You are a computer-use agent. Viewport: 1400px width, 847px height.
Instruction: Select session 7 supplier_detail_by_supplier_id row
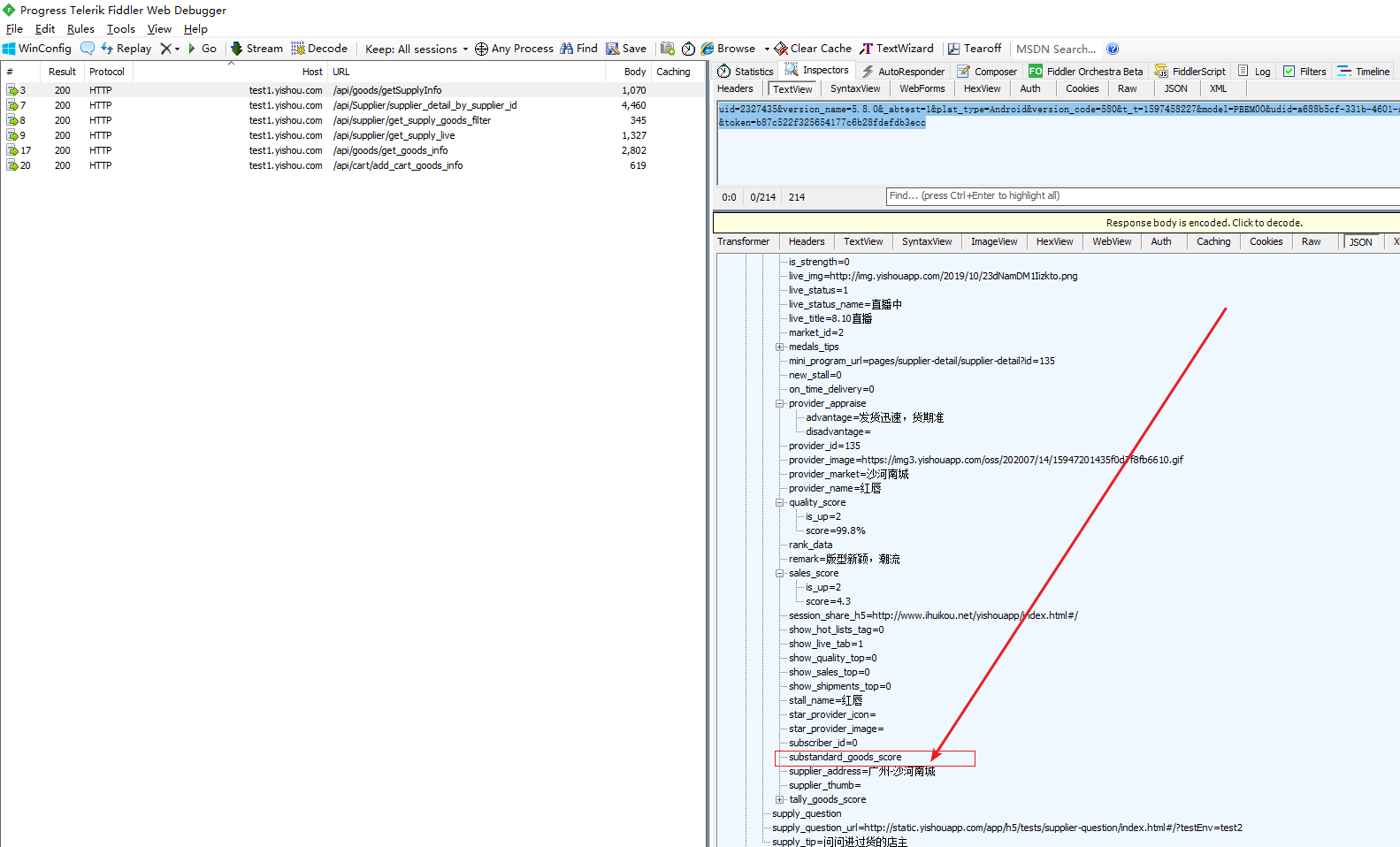point(354,105)
